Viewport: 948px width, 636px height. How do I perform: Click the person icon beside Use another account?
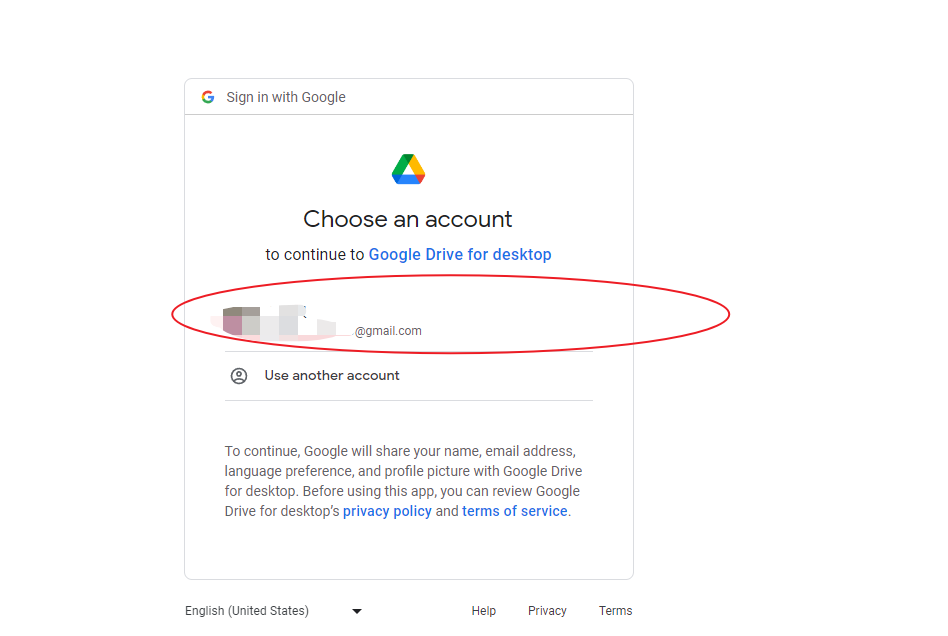click(239, 376)
